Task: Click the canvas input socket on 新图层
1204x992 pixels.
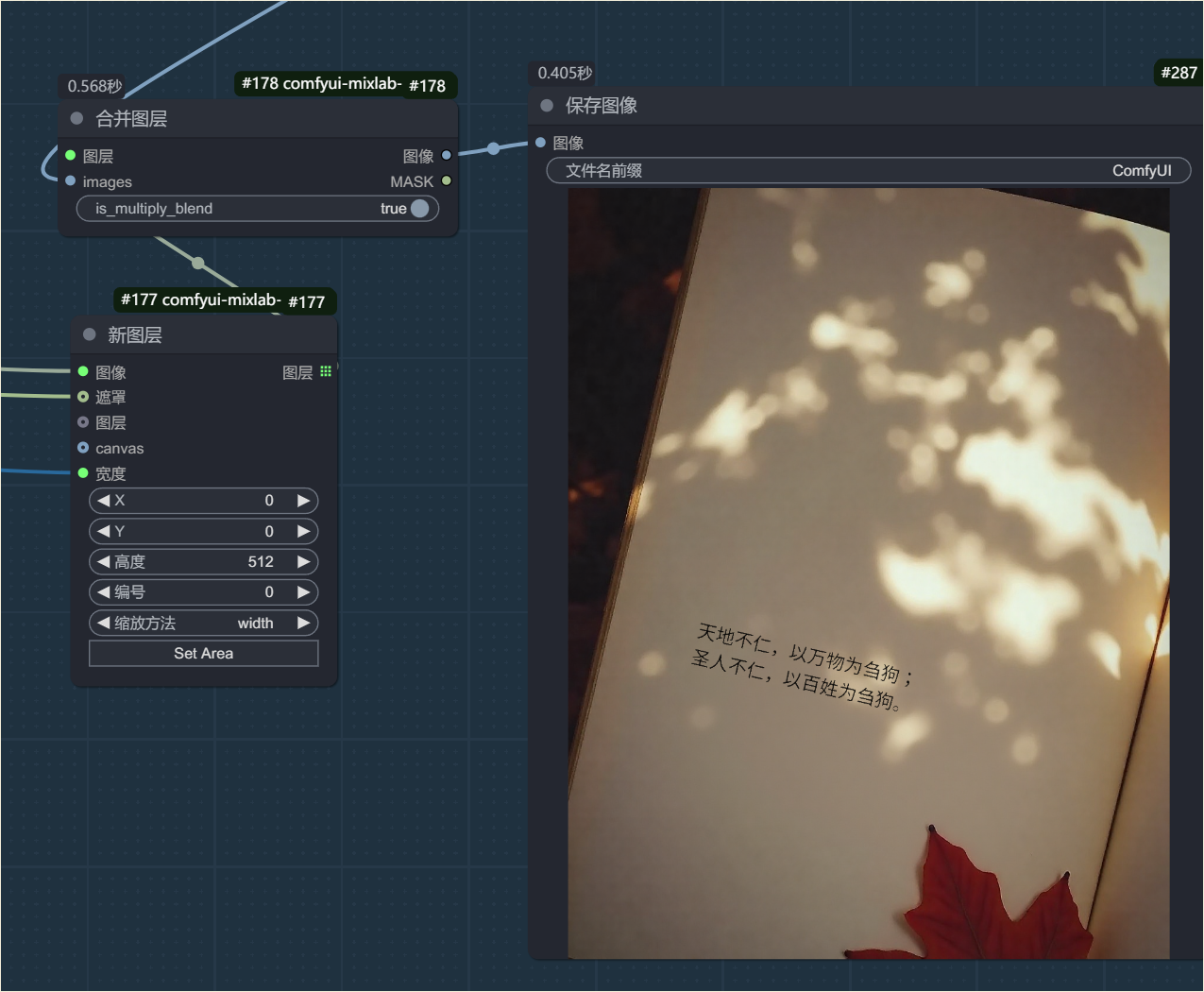Action: point(83,448)
